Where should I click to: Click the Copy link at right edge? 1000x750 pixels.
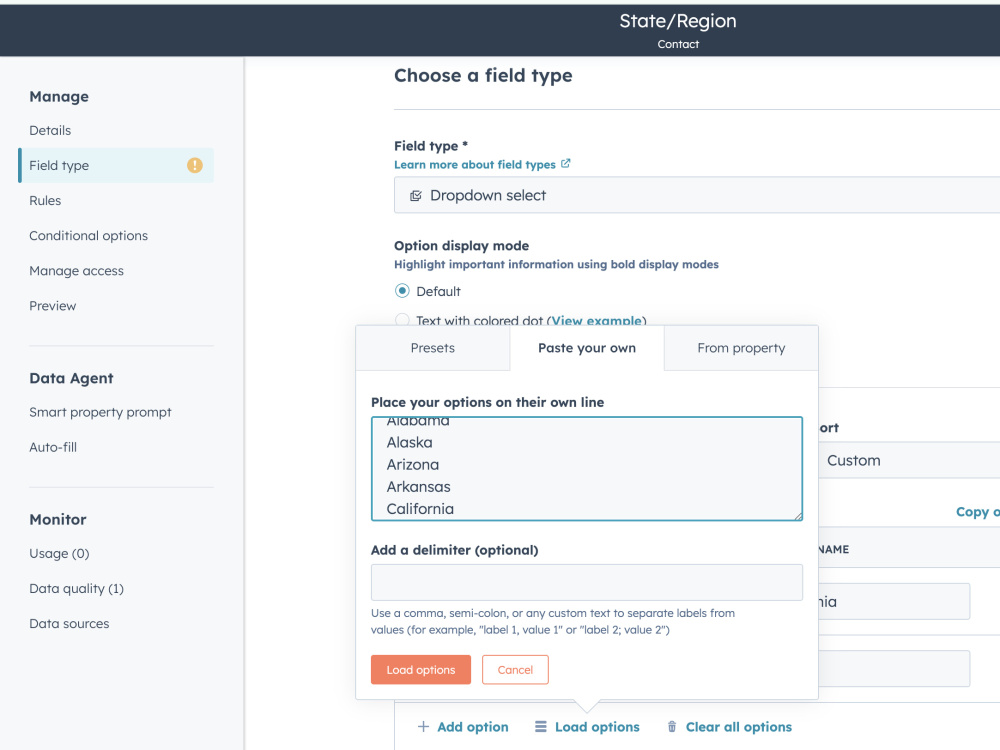(x=977, y=511)
